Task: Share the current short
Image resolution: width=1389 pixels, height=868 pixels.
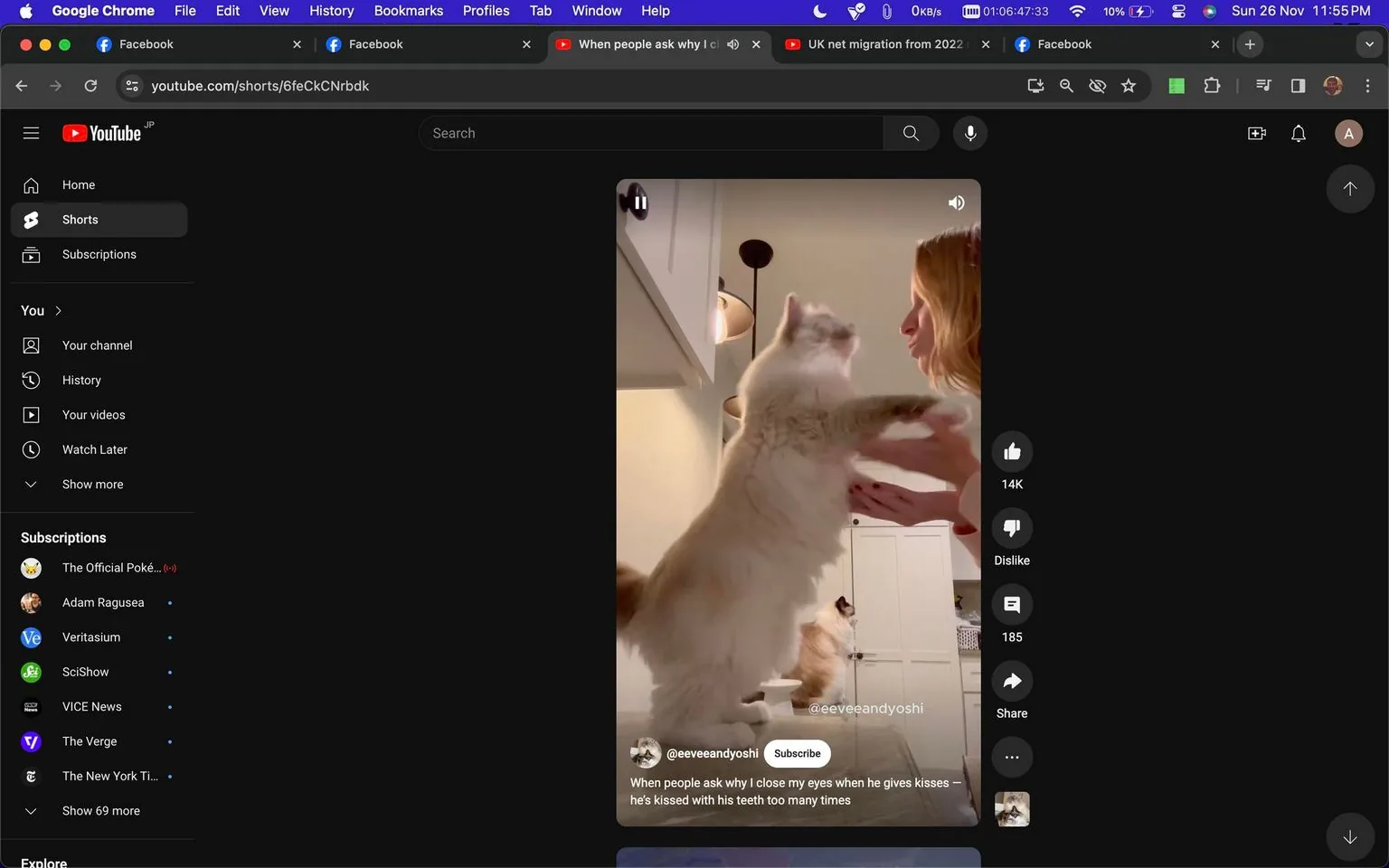Action: [x=1011, y=680]
